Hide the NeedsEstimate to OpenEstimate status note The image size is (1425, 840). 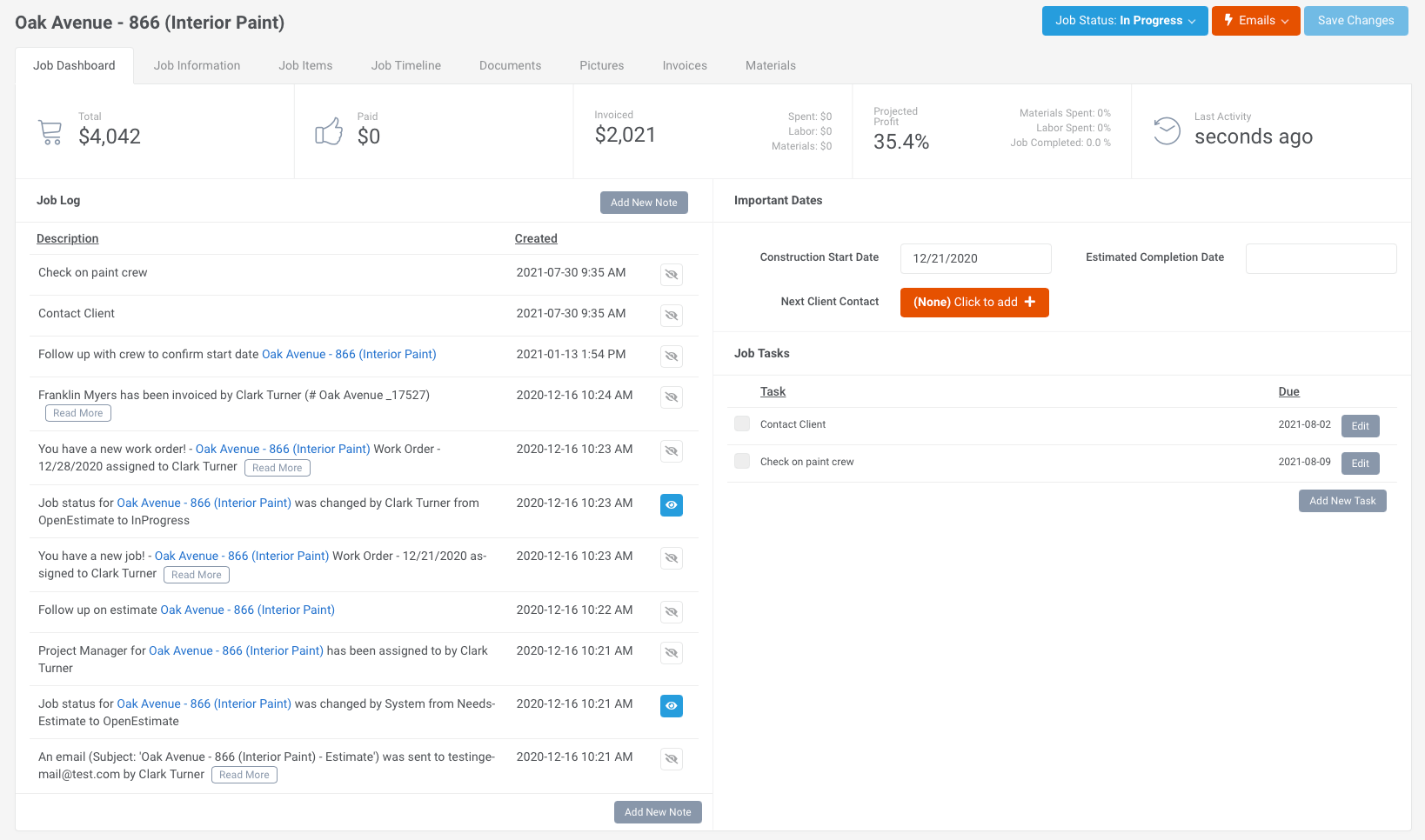(x=671, y=706)
